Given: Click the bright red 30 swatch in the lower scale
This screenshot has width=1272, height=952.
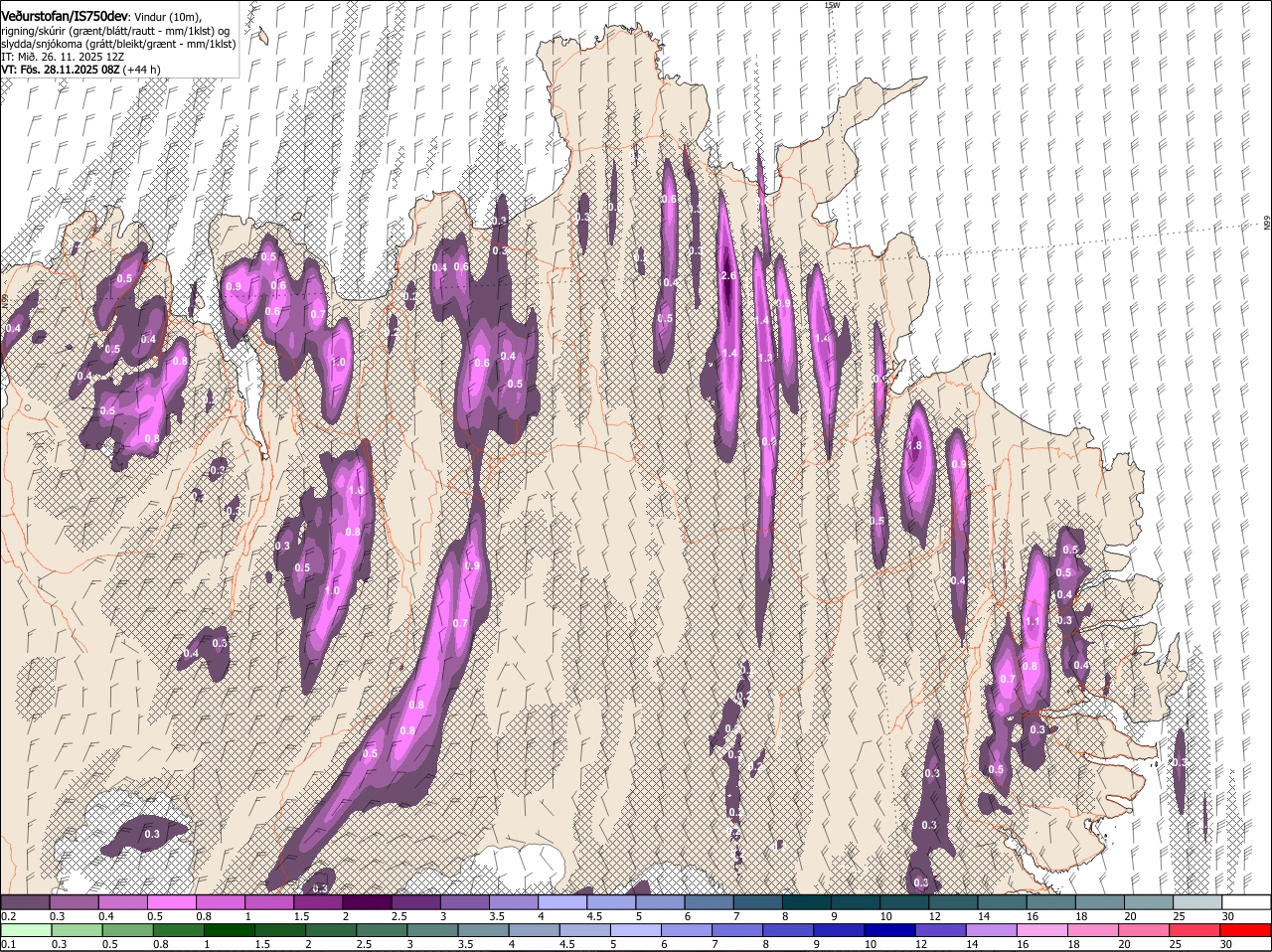Looking at the screenshot, I should click(x=1247, y=931).
